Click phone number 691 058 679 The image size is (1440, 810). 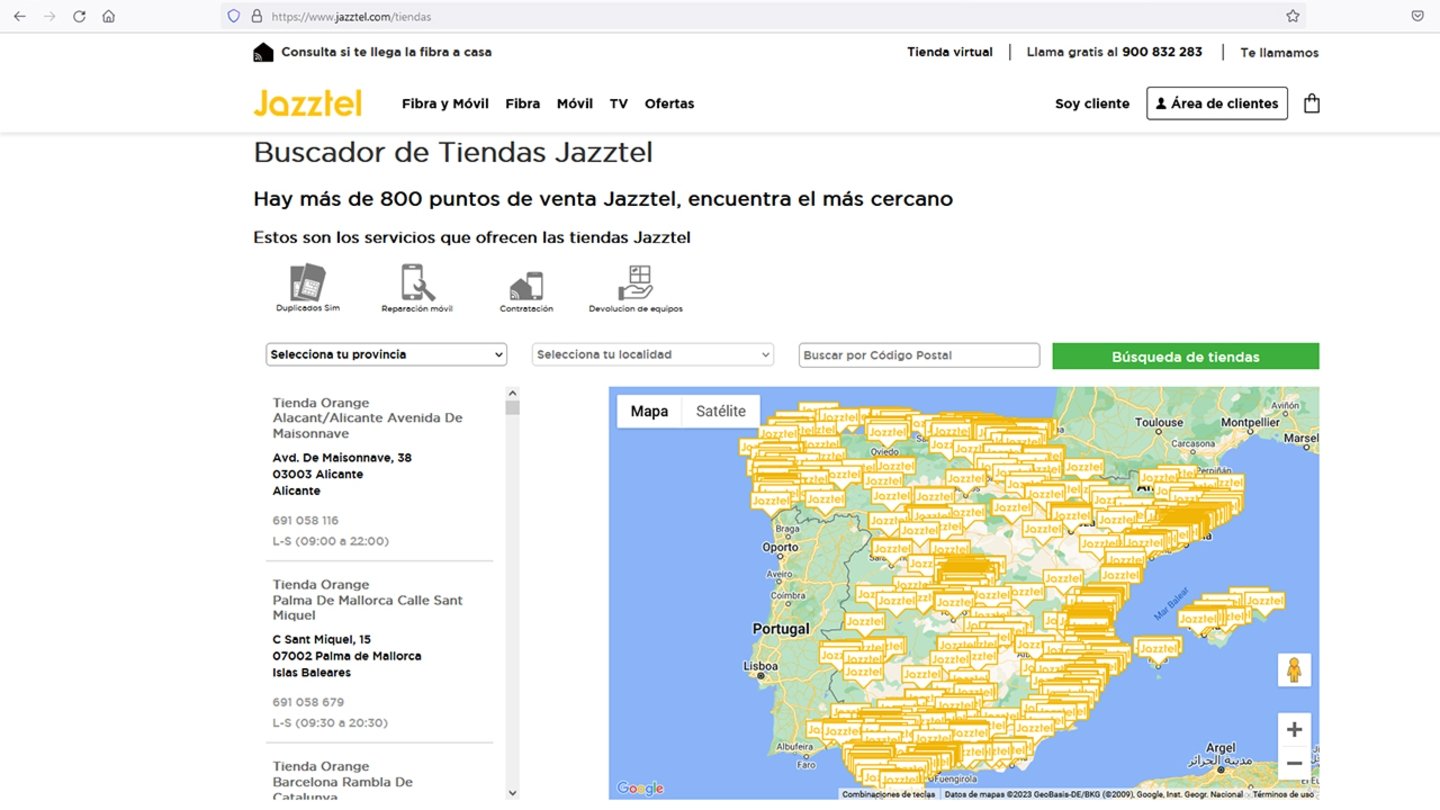(x=308, y=702)
